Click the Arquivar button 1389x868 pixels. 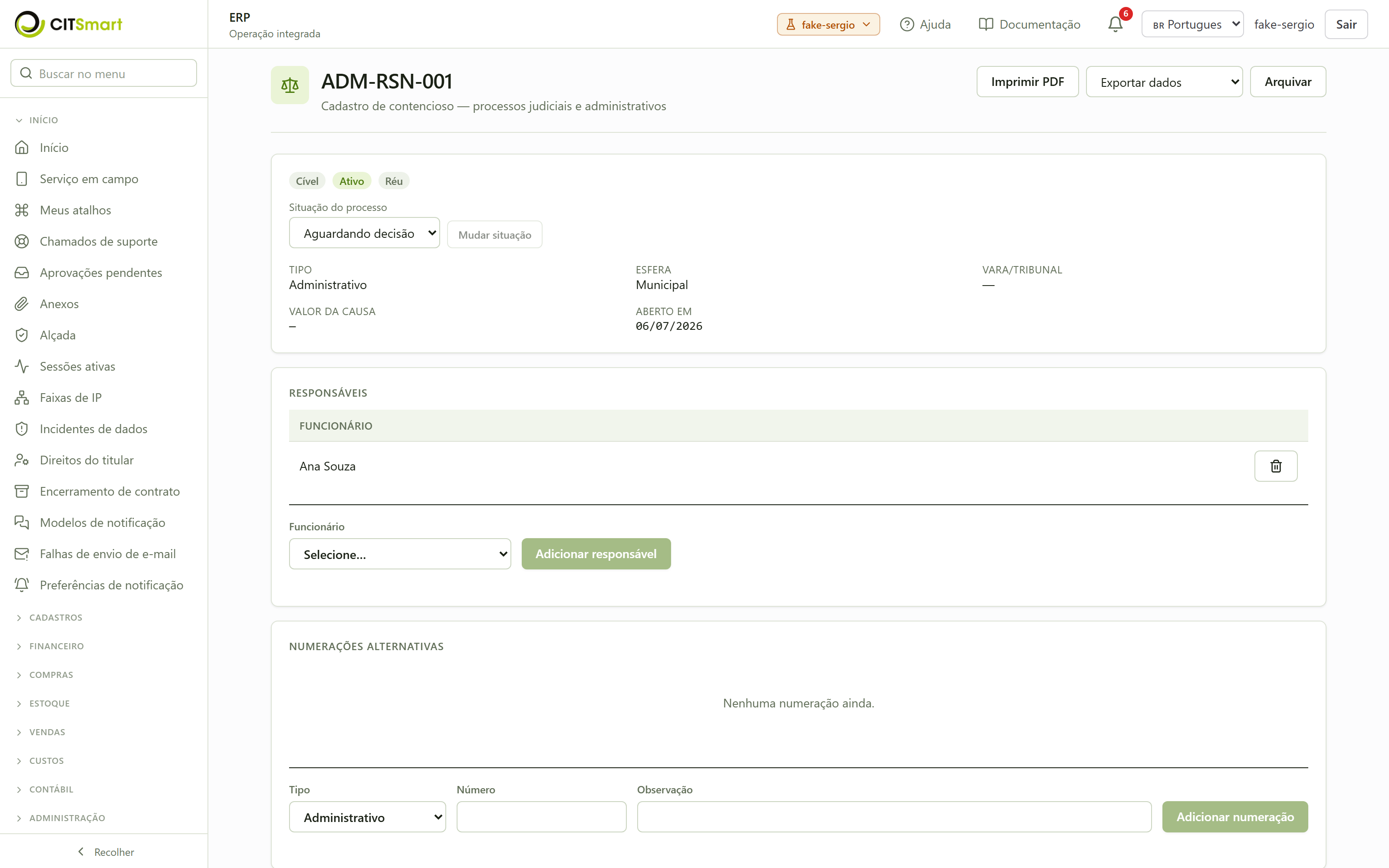click(x=1288, y=82)
